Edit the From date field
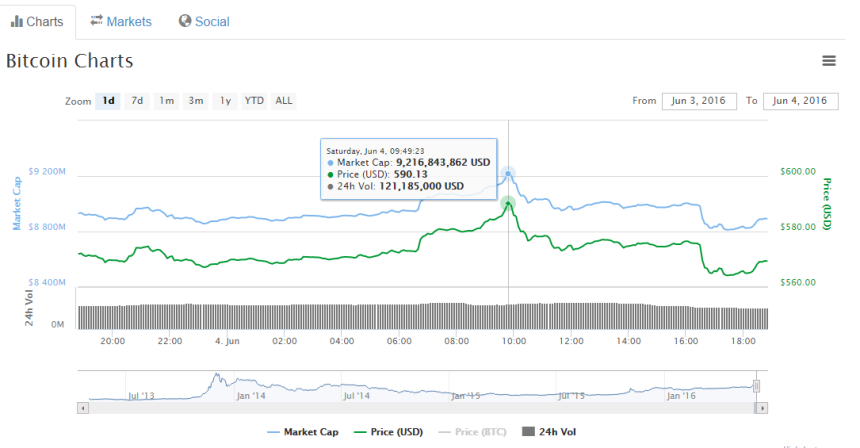This screenshot has width=860, height=448. tap(698, 101)
